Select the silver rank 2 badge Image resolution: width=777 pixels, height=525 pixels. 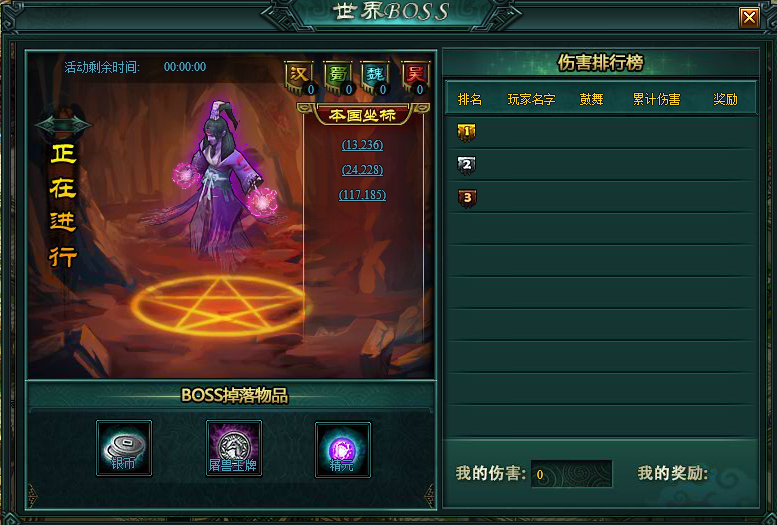click(x=466, y=166)
